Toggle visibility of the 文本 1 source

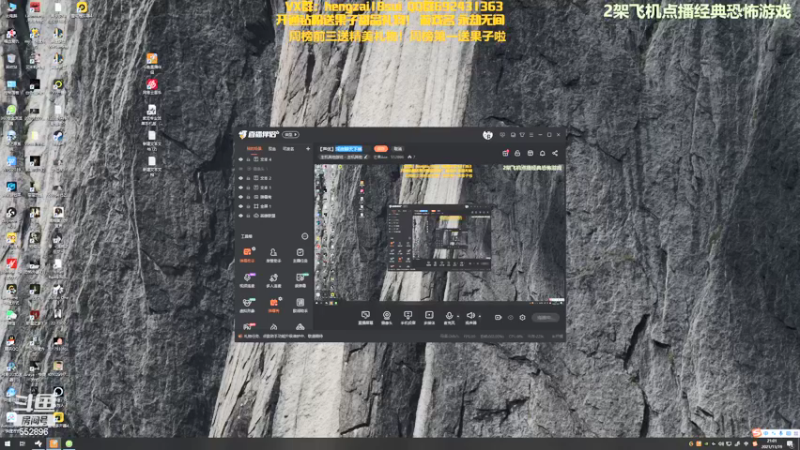(241, 188)
